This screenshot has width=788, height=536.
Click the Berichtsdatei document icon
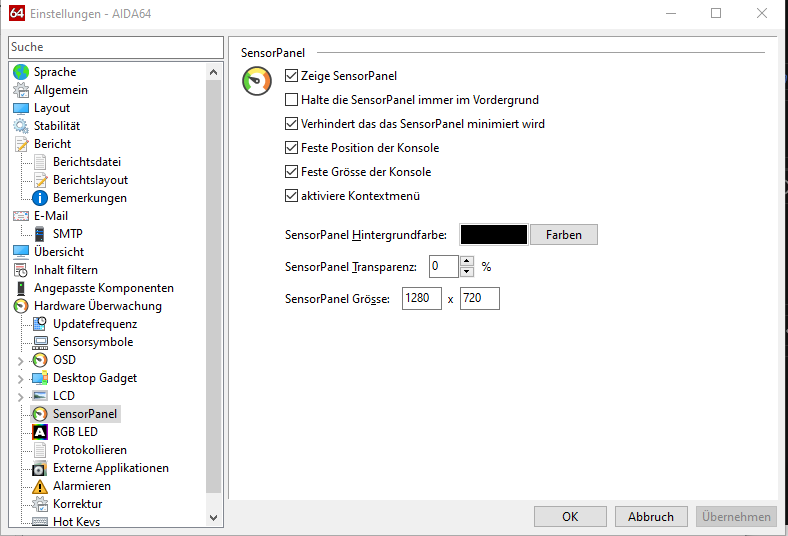point(40,162)
